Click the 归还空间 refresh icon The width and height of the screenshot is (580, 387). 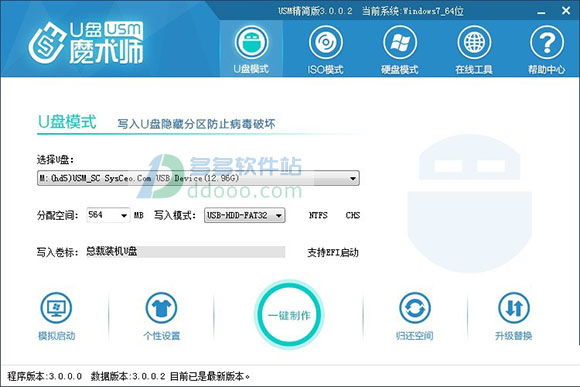(415, 308)
